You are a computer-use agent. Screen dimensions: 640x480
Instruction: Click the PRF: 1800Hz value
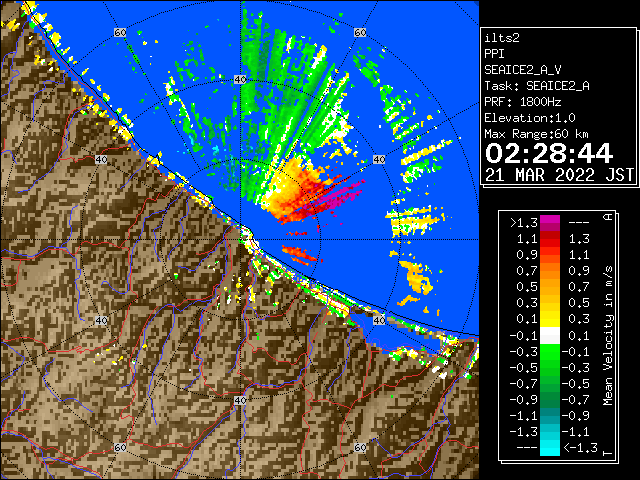tap(523, 102)
